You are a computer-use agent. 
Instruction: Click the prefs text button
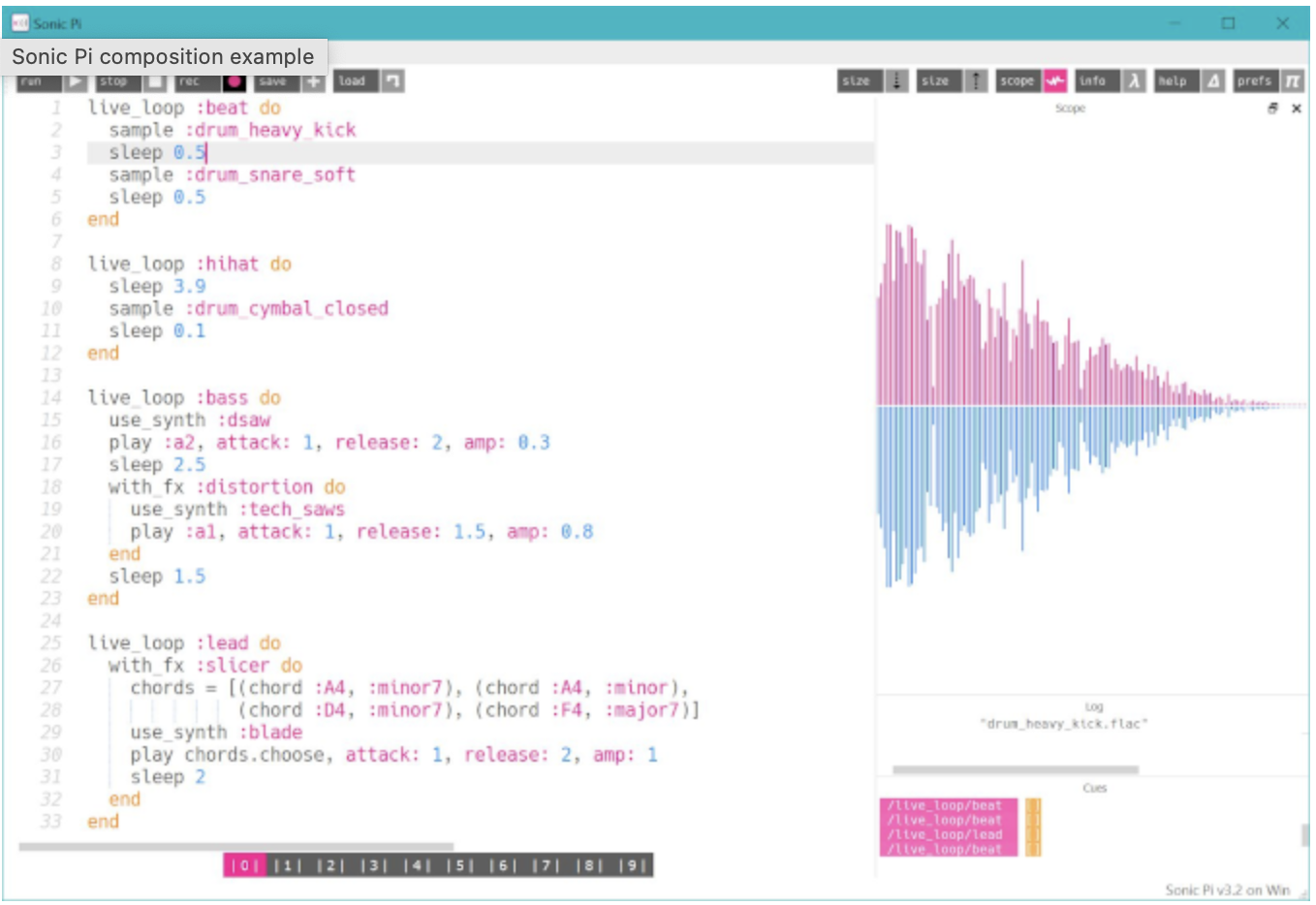coord(1254,81)
